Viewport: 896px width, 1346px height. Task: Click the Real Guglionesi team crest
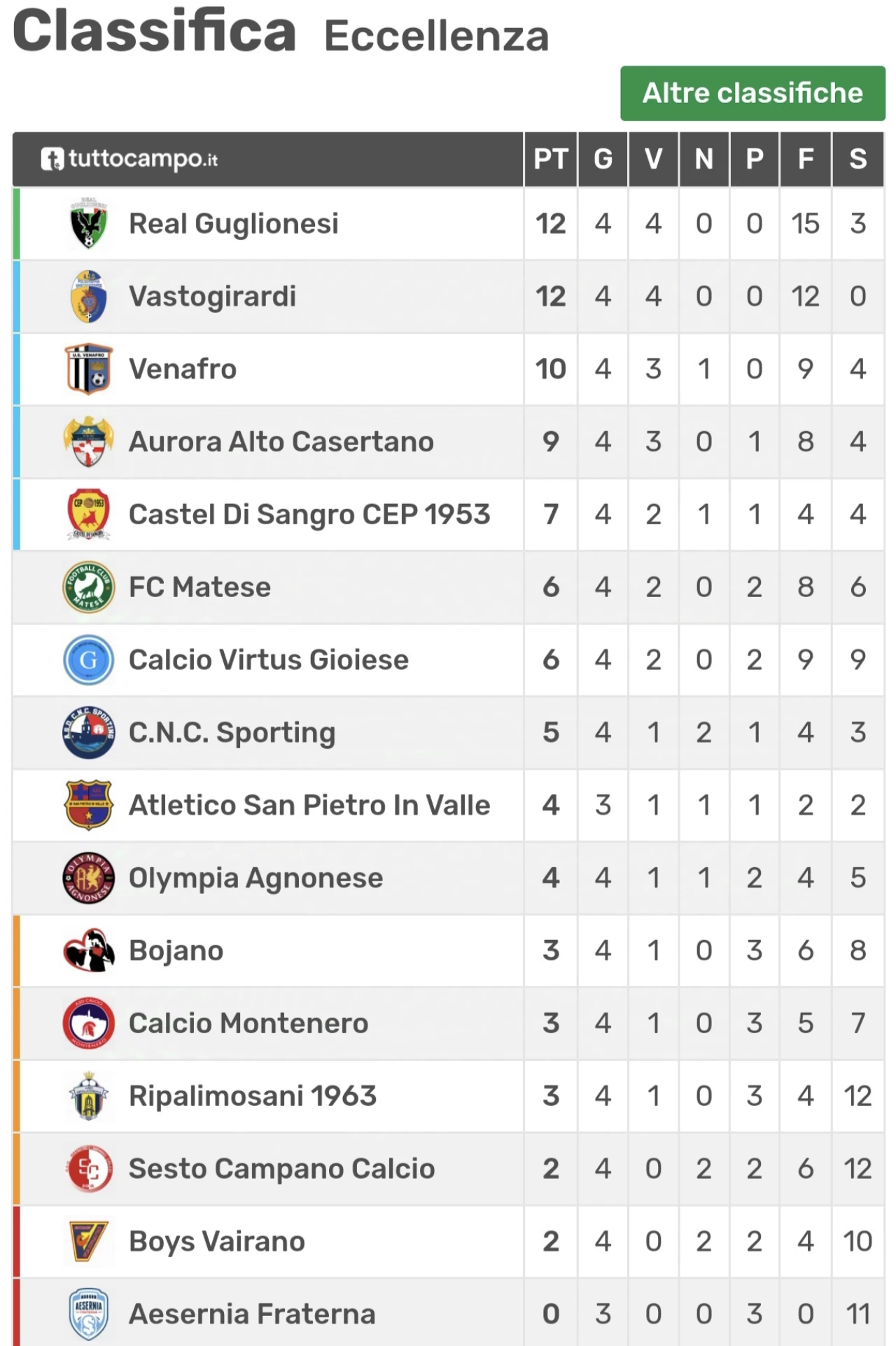pos(89,224)
